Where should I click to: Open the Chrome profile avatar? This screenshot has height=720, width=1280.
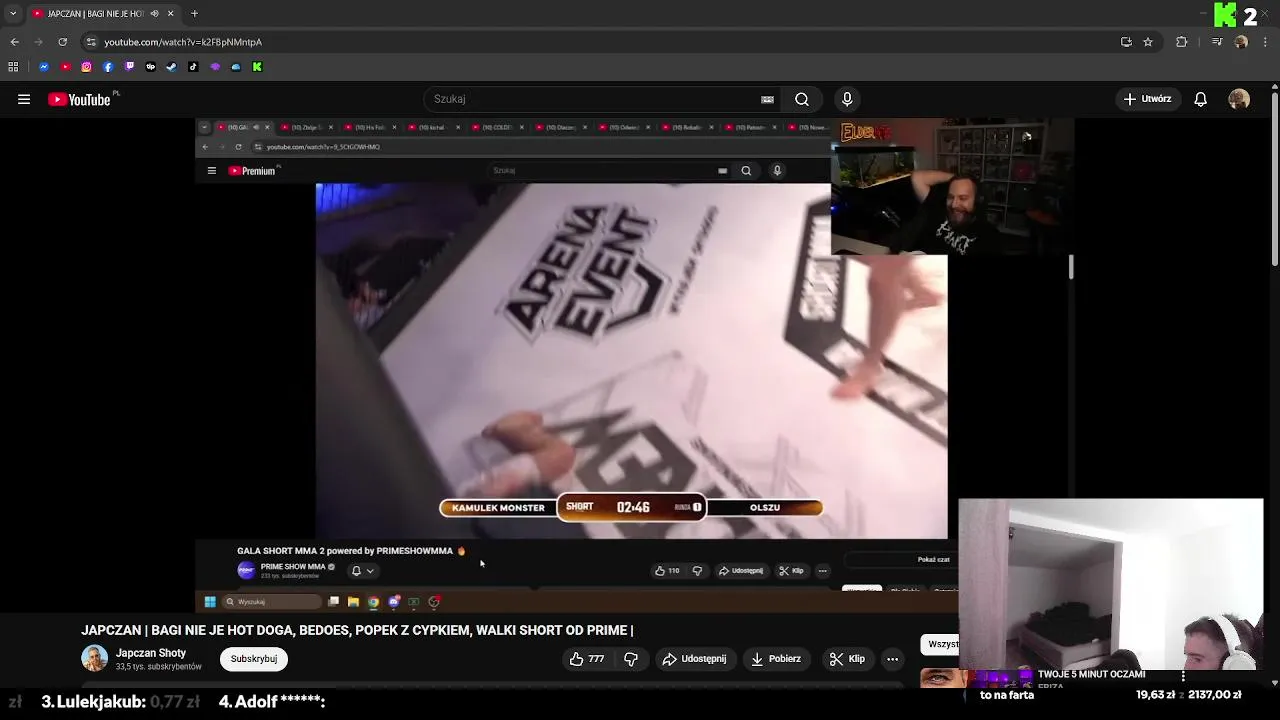coord(1241,42)
